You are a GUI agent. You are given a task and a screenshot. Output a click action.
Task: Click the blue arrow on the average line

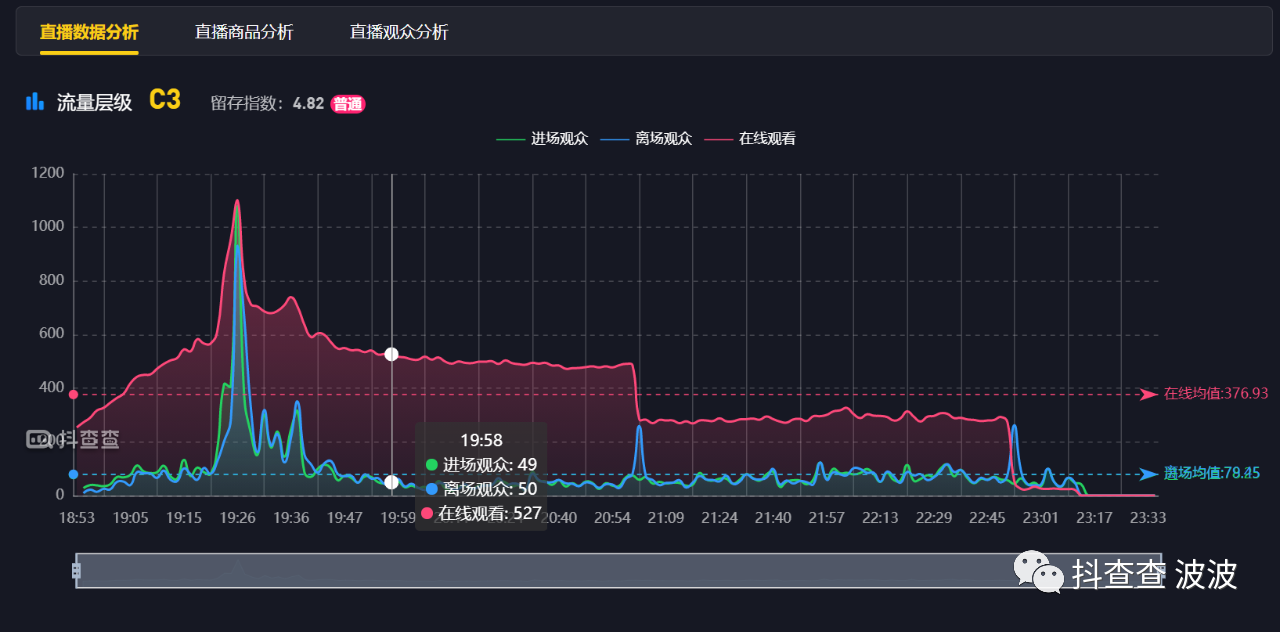[1149, 474]
